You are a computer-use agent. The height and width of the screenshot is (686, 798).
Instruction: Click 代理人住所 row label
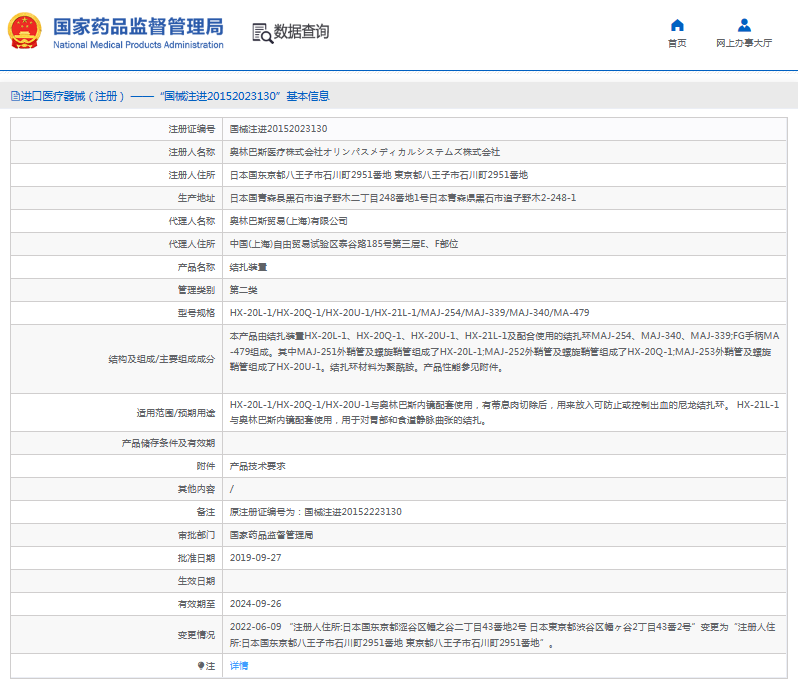(x=192, y=244)
